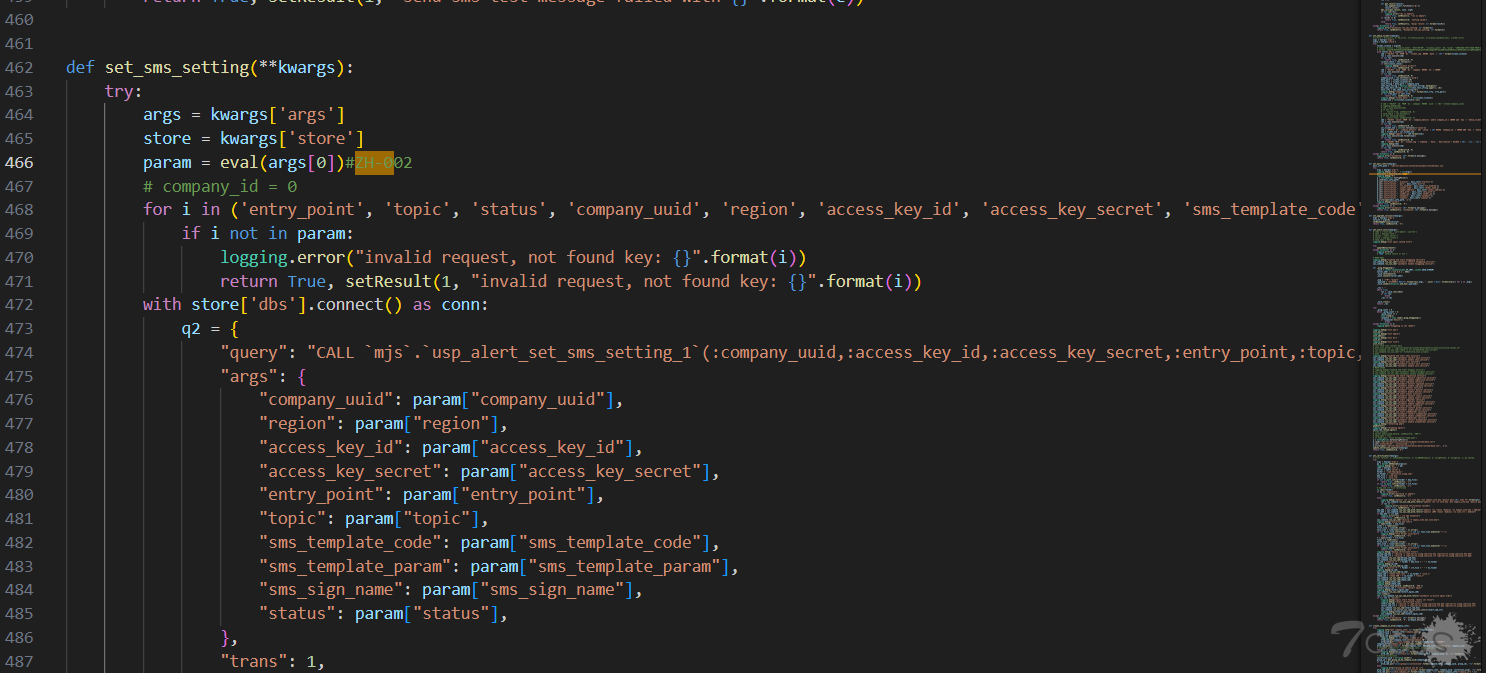Click kwargs['store'] on line 465
Image resolution: width=1486 pixels, height=673 pixels.
click(292, 138)
